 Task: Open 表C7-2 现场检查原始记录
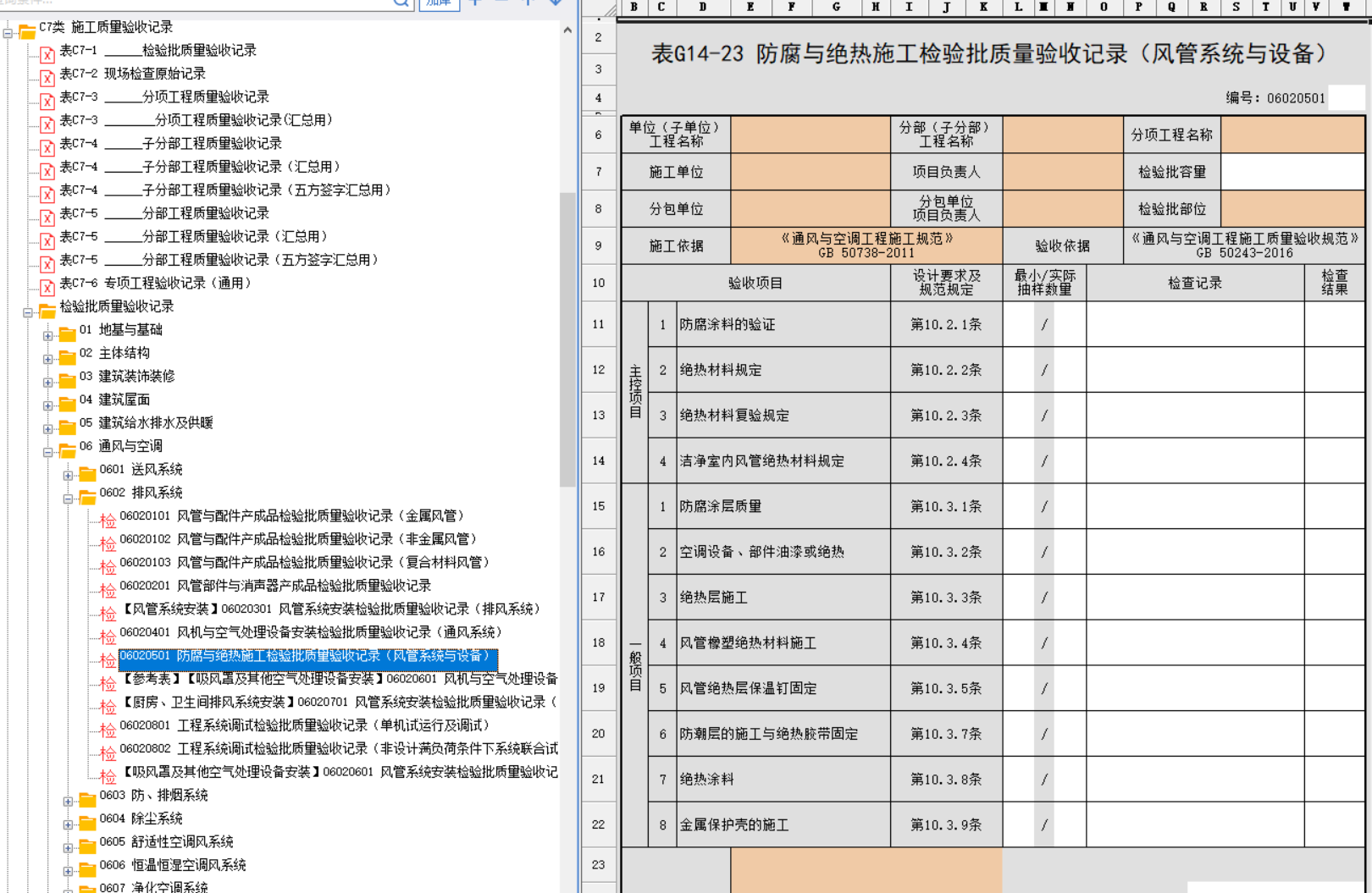coord(154,74)
